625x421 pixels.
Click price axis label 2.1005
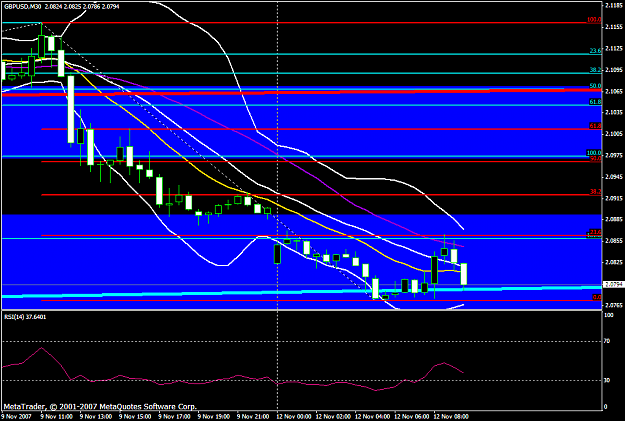pyautogui.click(x=614, y=134)
